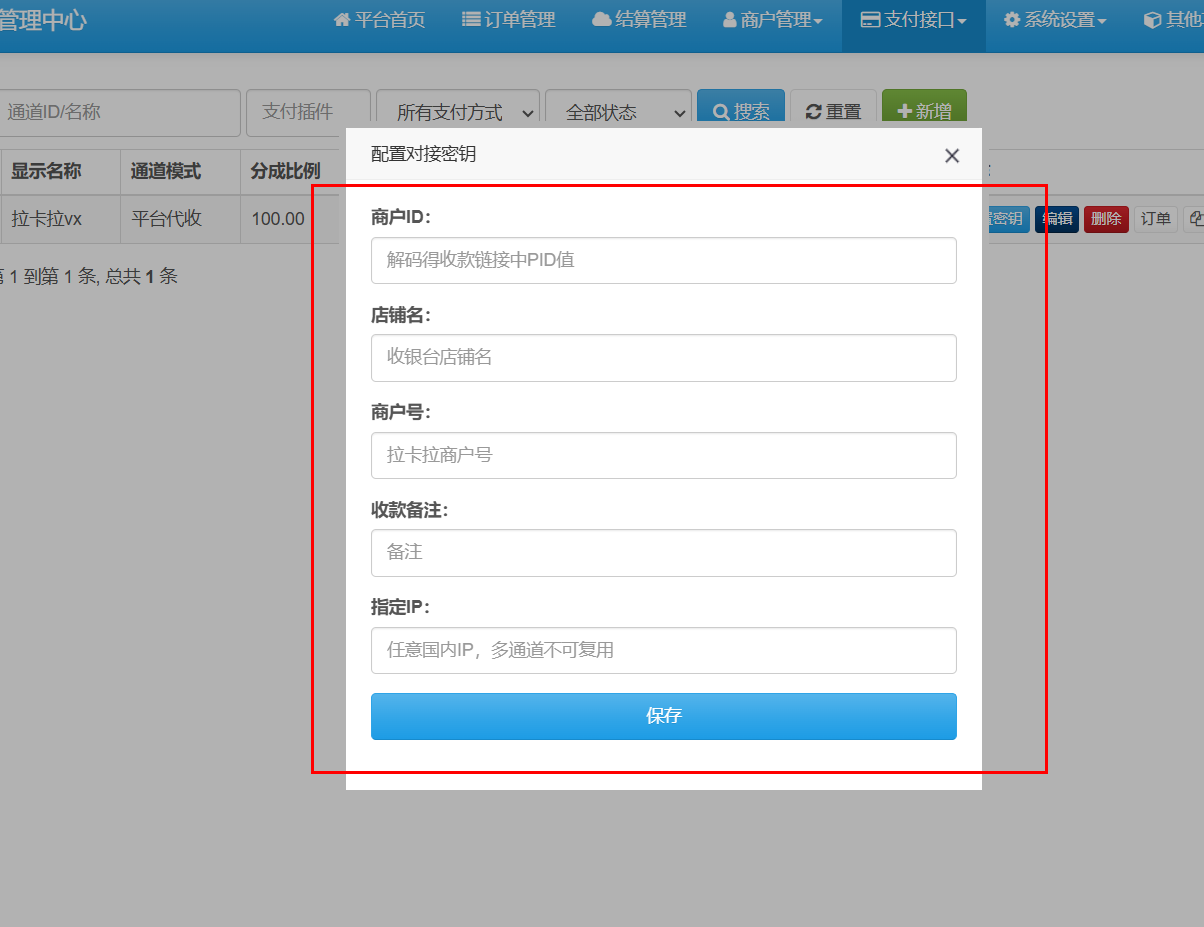Viewport: 1204px width, 927px height.
Task: Click the cloud icon for 结算管理
Action: click(x=601, y=20)
